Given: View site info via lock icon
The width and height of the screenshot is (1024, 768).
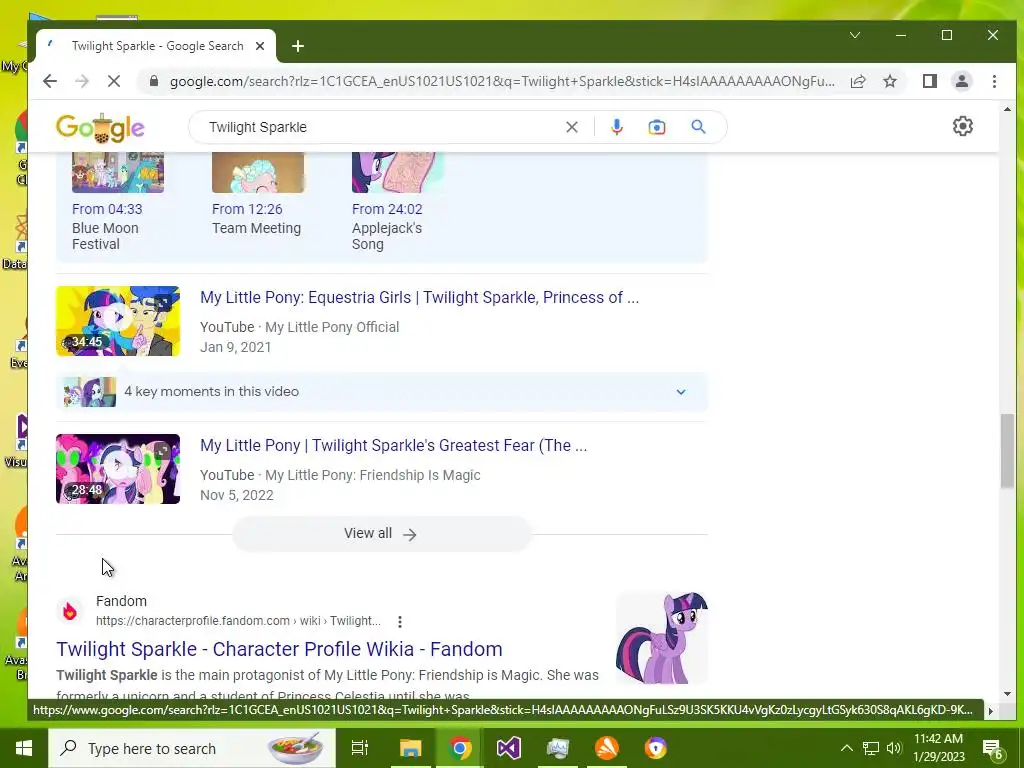Looking at the screenshot, I should 153,81.
